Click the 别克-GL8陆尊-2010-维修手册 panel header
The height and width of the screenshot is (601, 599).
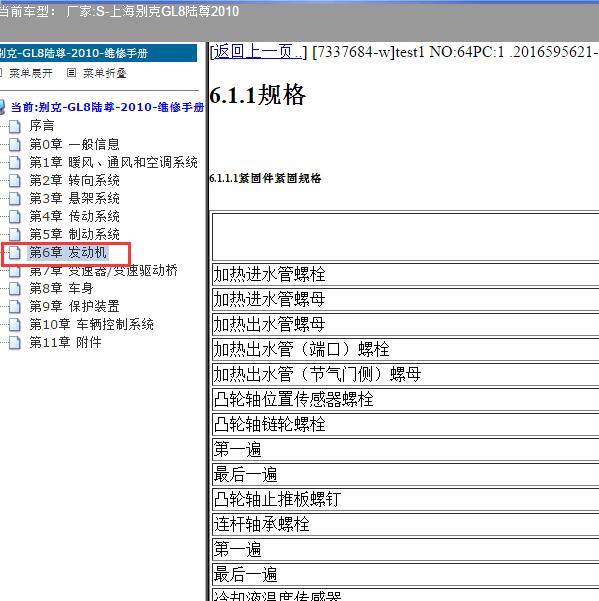[x=98, y=53]
